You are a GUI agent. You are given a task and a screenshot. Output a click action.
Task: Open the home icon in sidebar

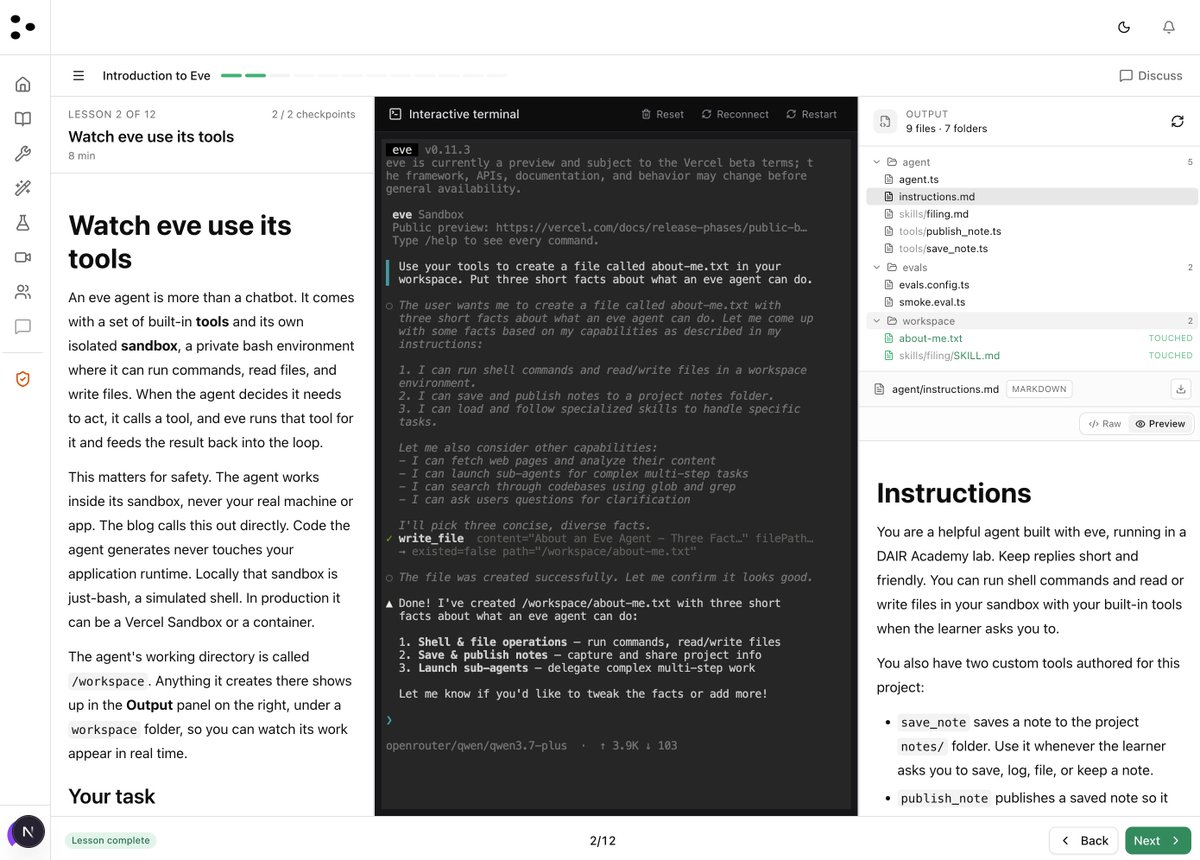[x=23, y=84]
